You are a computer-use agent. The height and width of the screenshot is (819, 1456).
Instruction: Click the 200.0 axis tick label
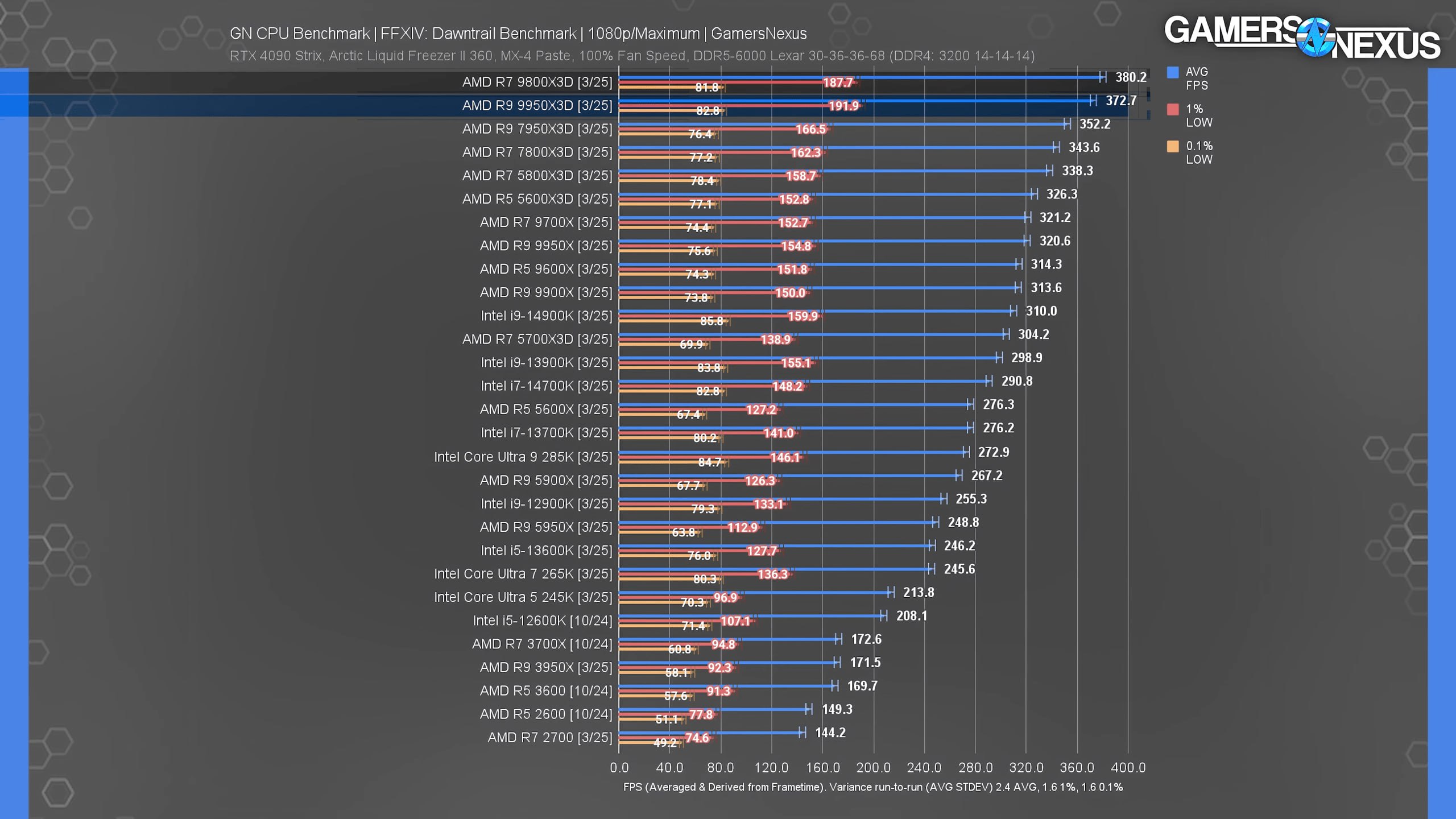click(873, 767)
